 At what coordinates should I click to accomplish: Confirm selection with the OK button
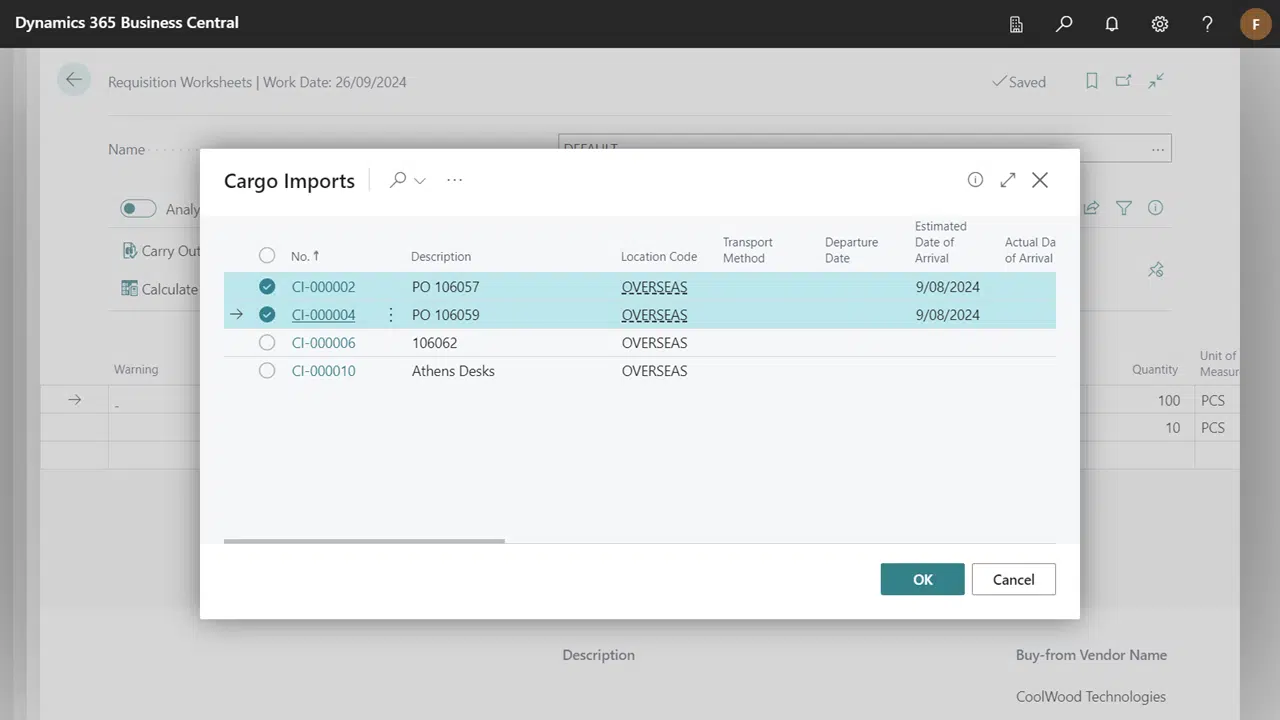point(922,580)
